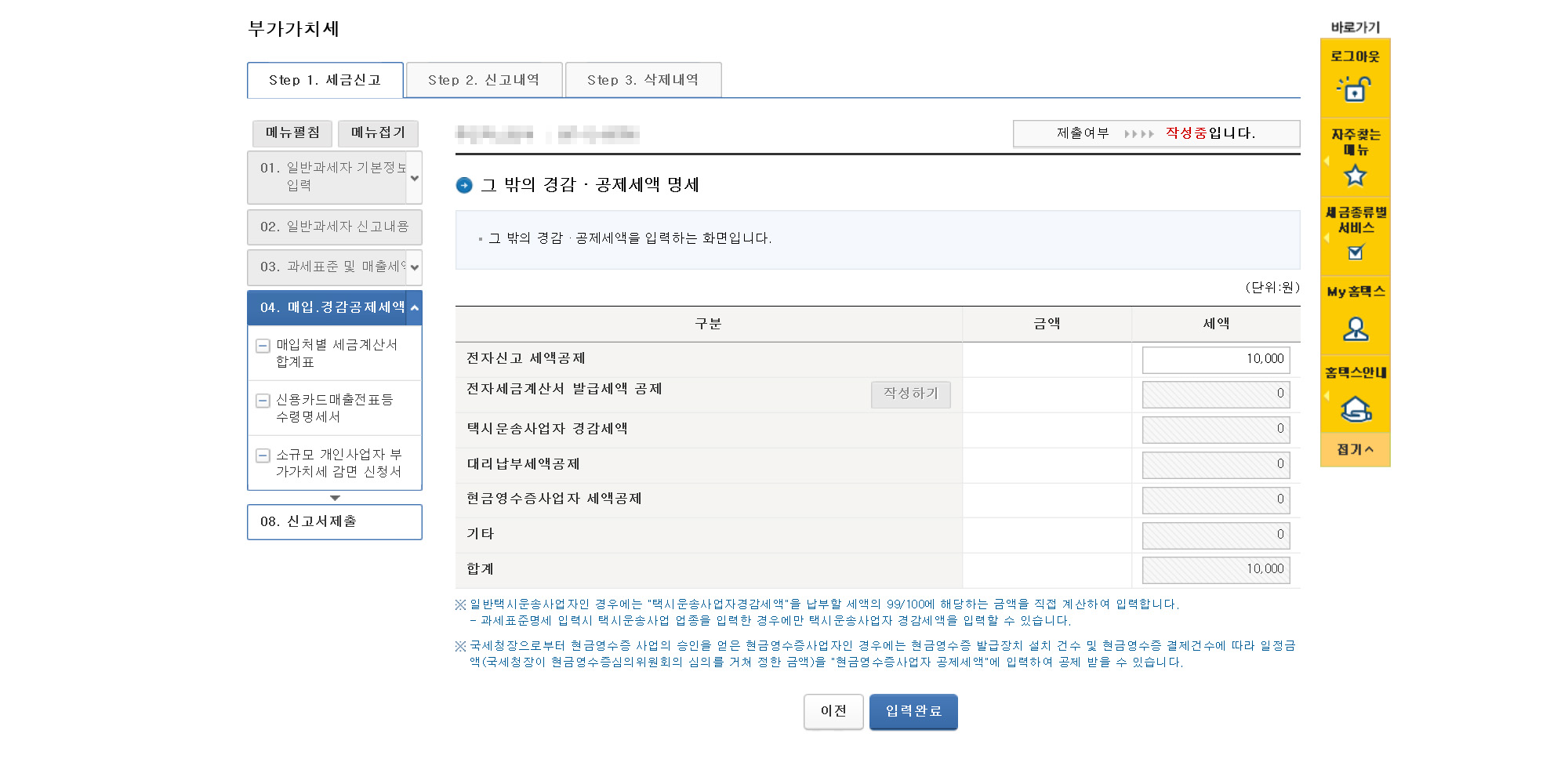Click the 택시운송사업자 경감세액 tax field
Image resolution: width=1568 pixels, height=784 pixels.
[1216, 430]
